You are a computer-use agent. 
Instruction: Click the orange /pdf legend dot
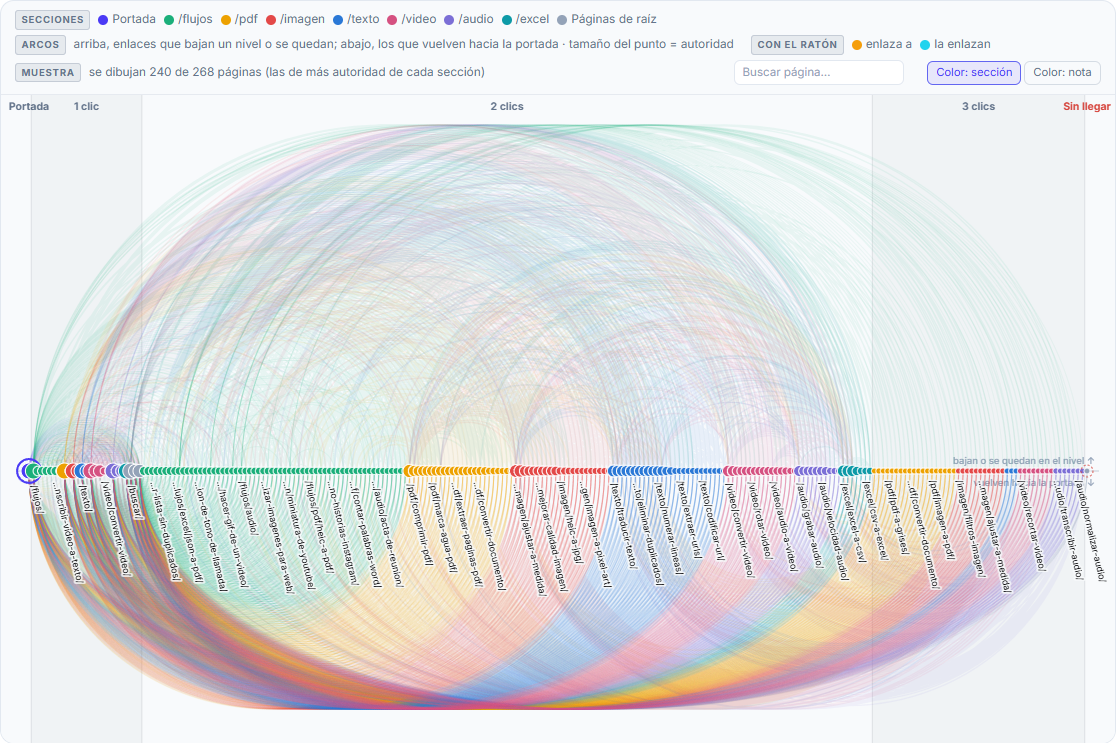[226, 20]
